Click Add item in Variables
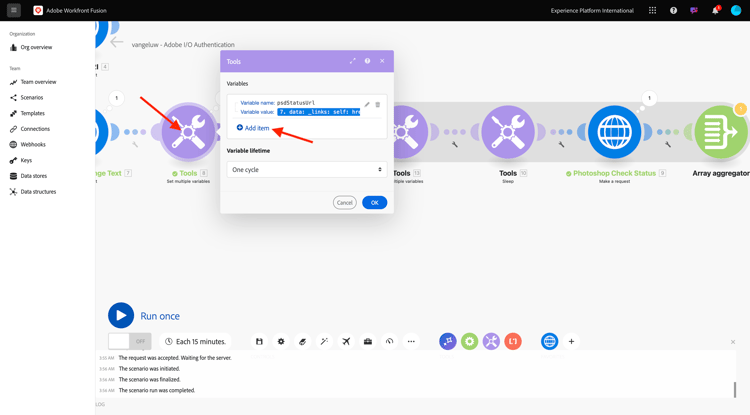Image resolution: width=750 pixels, height=415 pixels. click(x=253, y=128)
